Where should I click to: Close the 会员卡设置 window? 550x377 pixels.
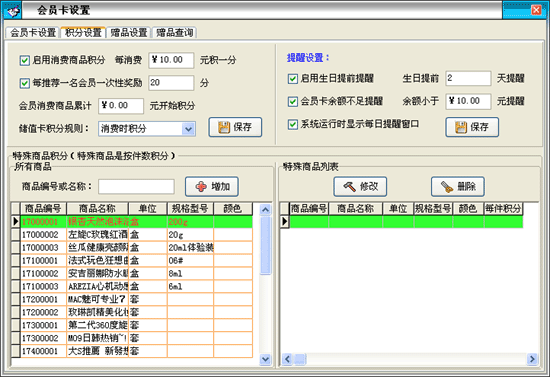[536, 10]
